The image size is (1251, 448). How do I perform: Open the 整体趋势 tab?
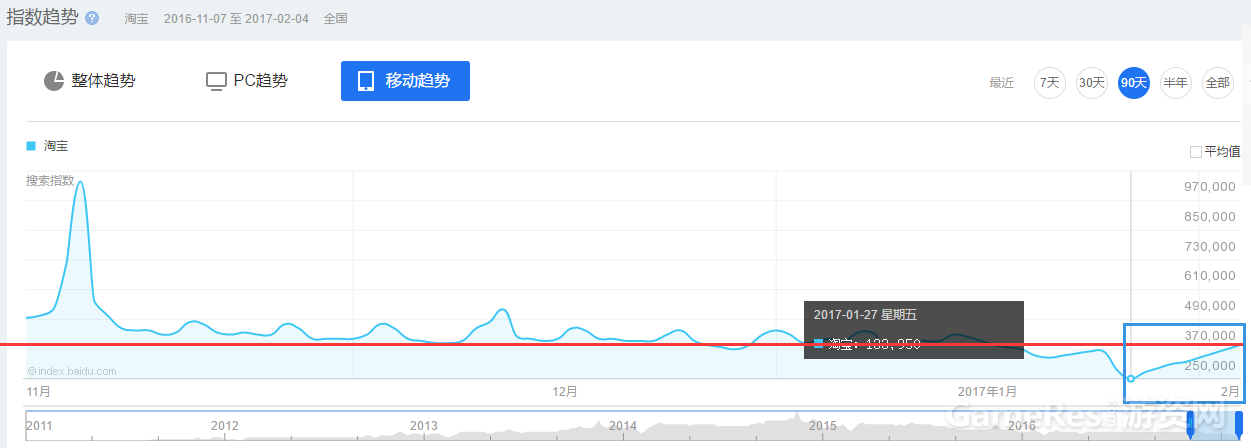coord(90,81)
